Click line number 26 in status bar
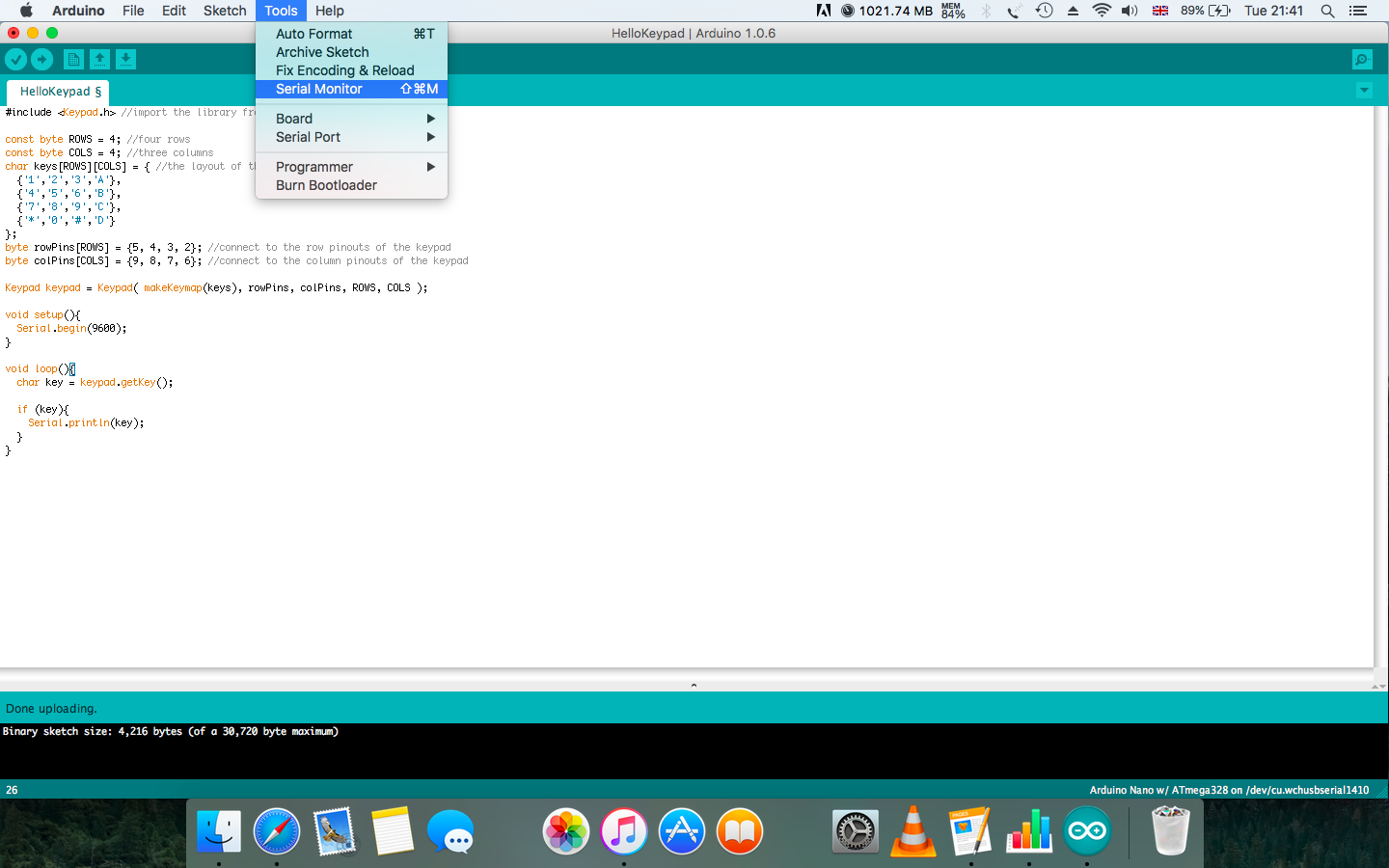 (12, 790)
